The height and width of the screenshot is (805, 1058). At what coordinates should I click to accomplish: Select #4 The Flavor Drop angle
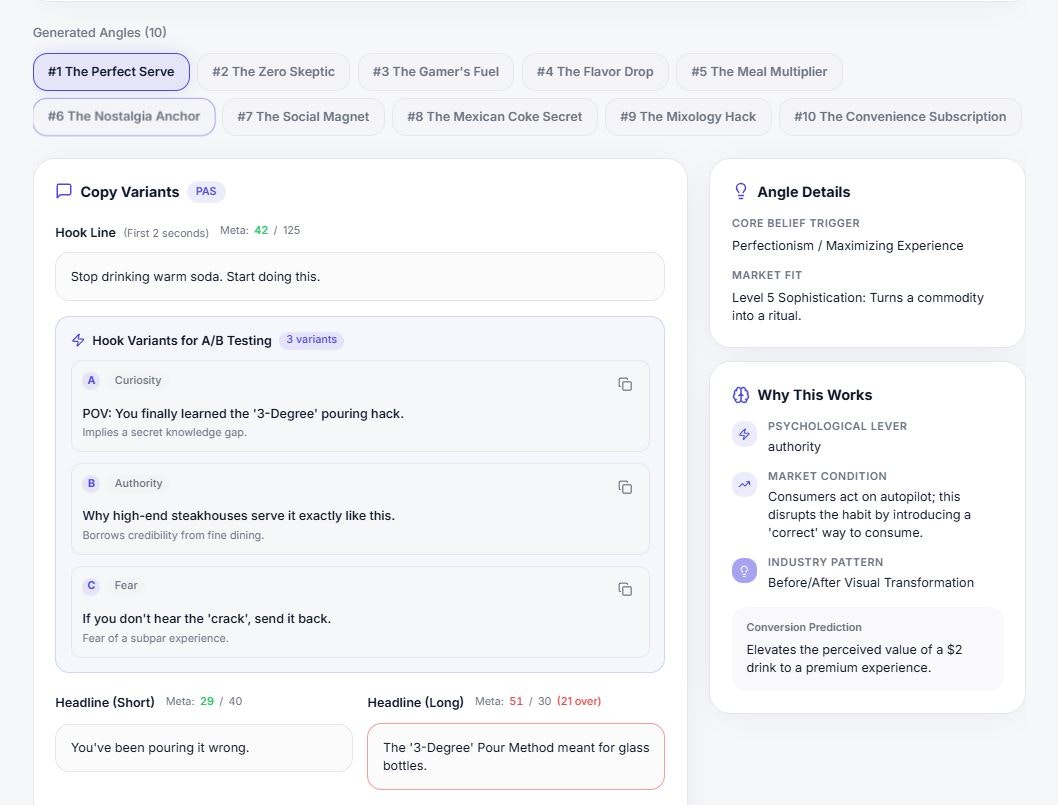(595, 72)
